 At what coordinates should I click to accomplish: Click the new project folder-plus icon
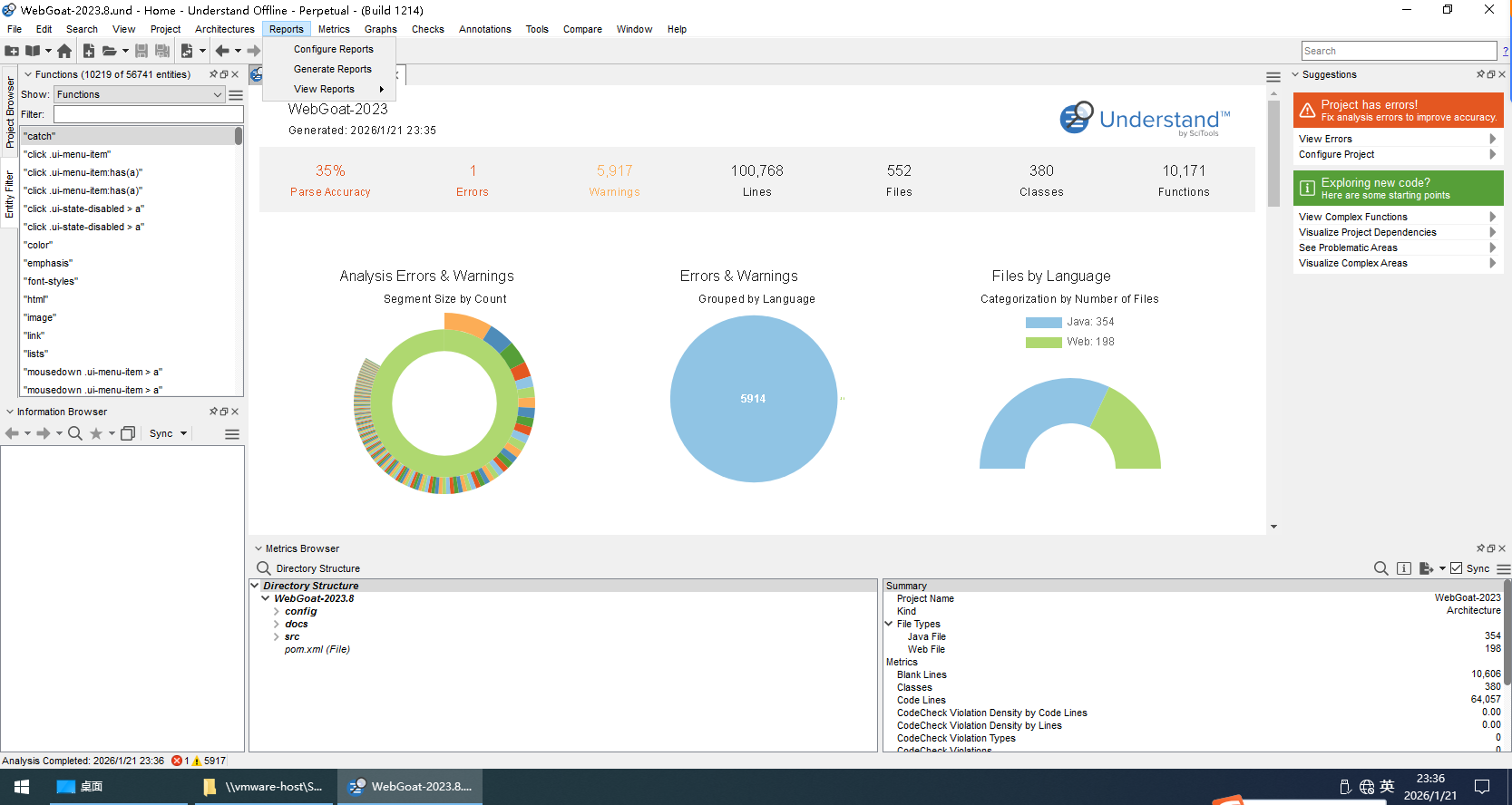(12, 51)
